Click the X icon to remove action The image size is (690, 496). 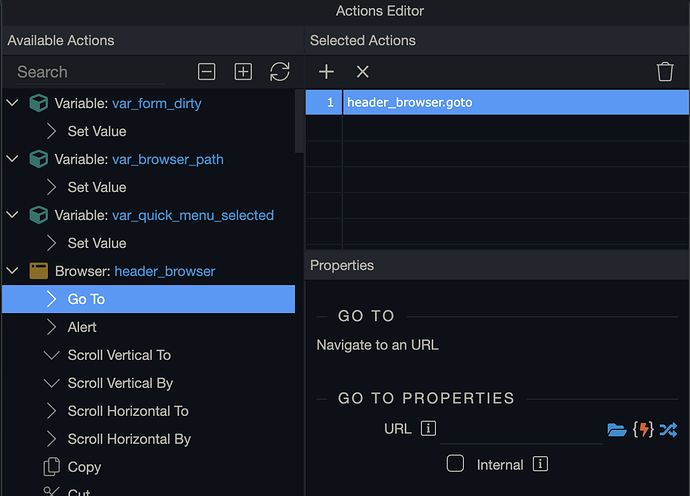[363, 72]
